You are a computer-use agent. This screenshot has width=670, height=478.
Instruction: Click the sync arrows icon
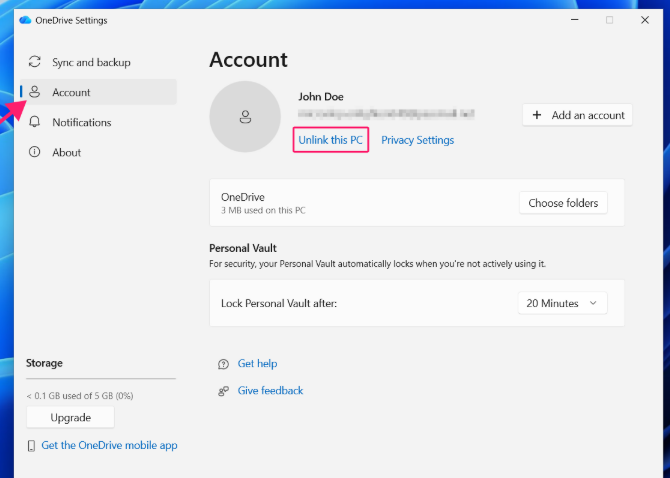coord(35,62)
